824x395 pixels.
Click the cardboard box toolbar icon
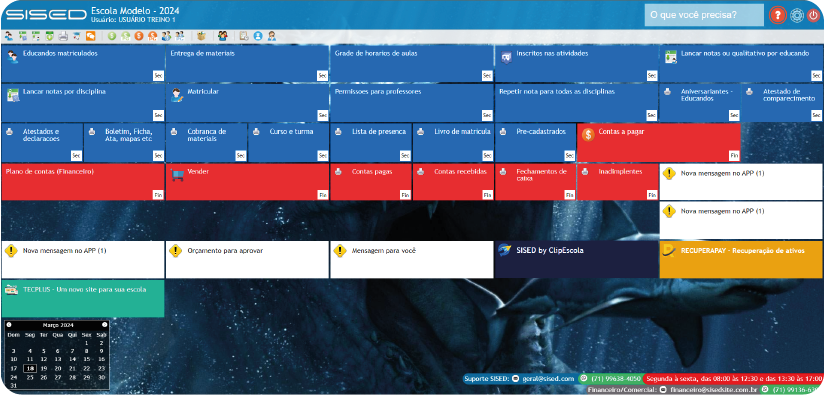click(x=201, y=36)
